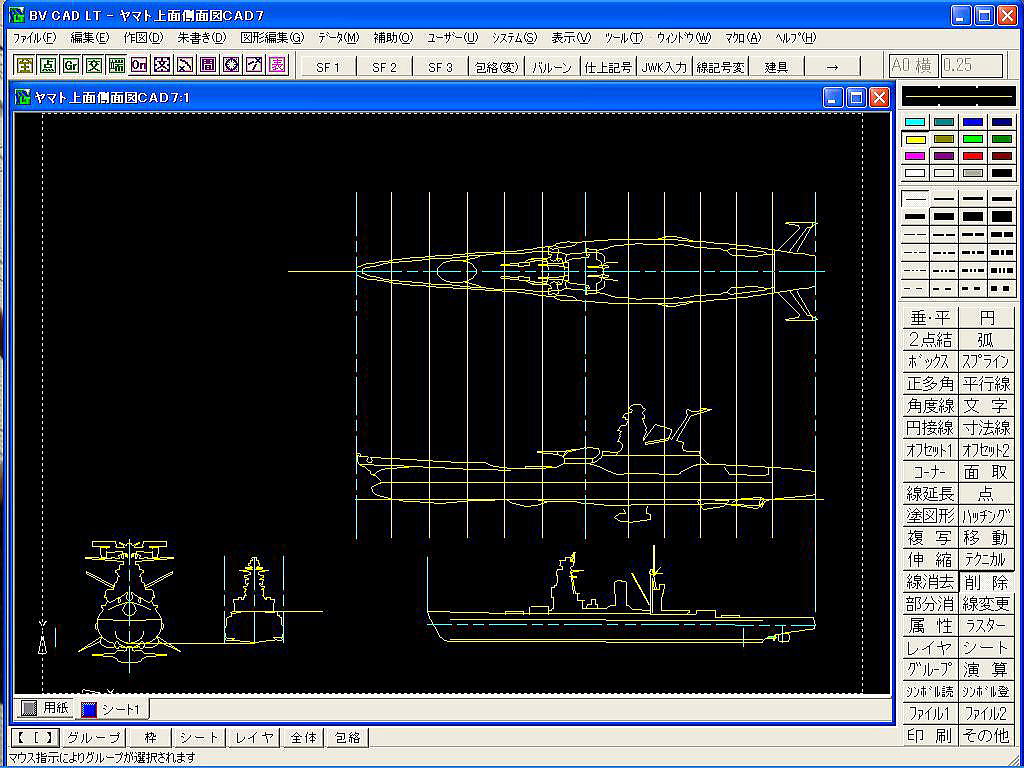The height and width of the screenshot is (768, 1024).
Task: Click the crossed-box snap toolbar icon
Action: tap(163, 65)
